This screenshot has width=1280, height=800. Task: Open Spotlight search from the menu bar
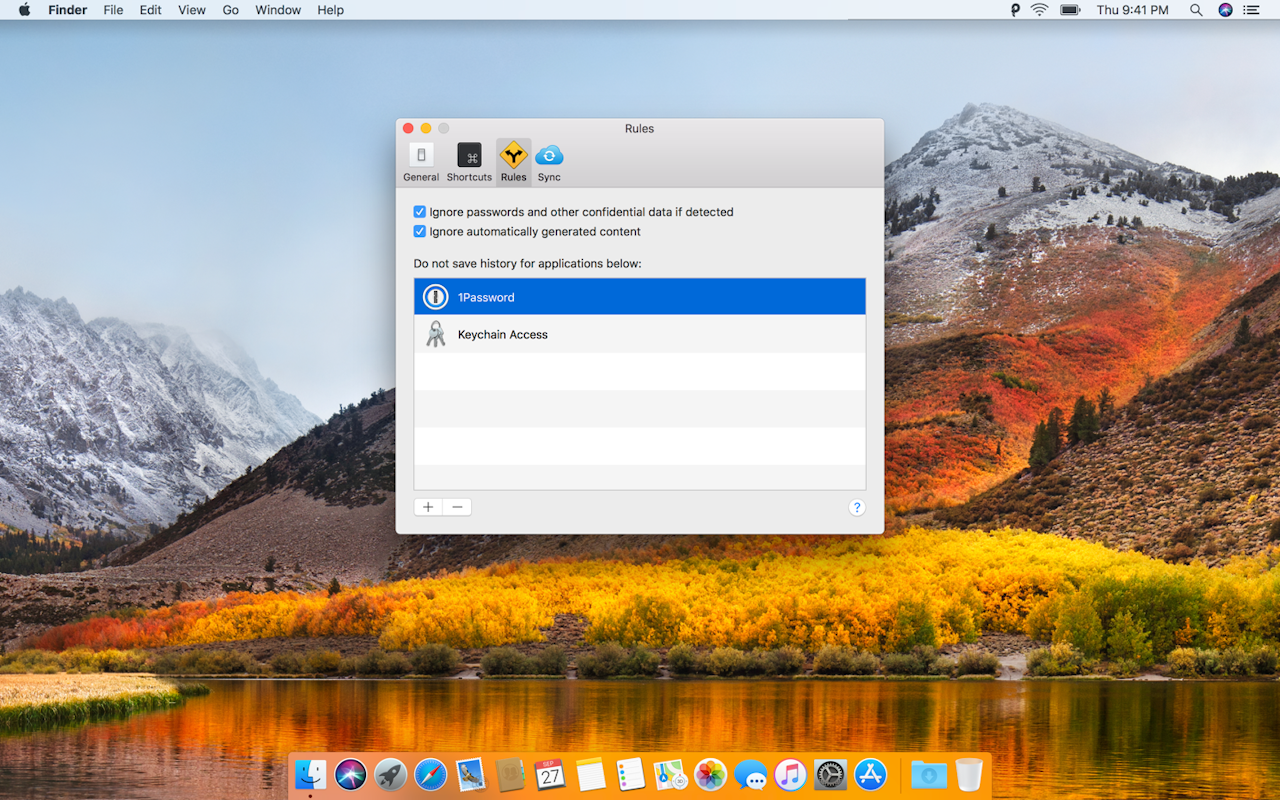tap(1196, 10)
